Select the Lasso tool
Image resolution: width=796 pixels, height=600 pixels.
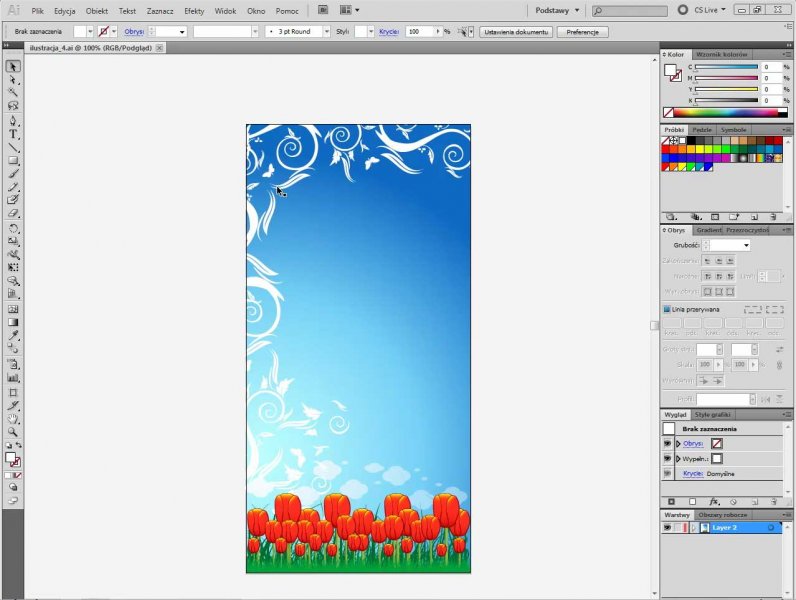14,106
